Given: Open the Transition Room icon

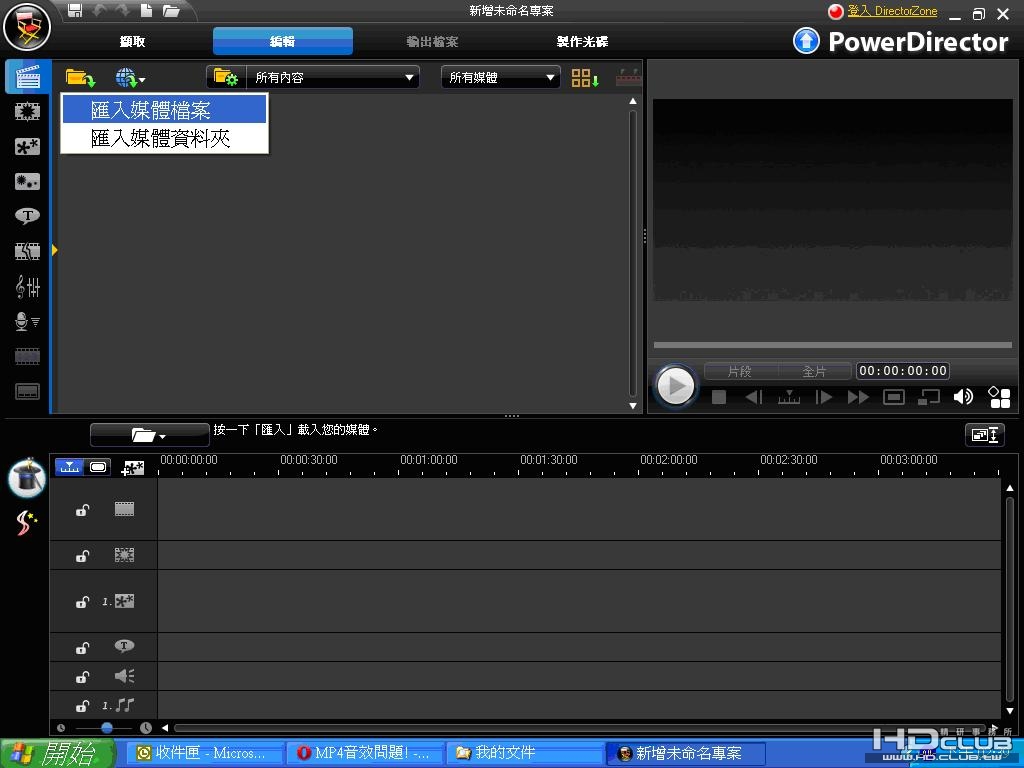Looking at the screenshot, I should [27, 251].
